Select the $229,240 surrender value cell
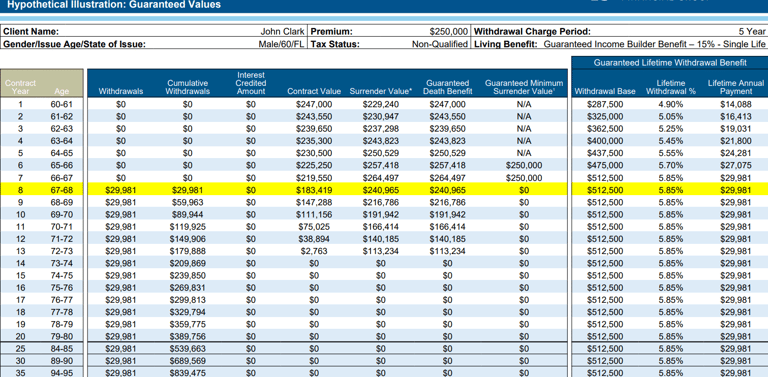768x377 pixels. click(381, 104)
